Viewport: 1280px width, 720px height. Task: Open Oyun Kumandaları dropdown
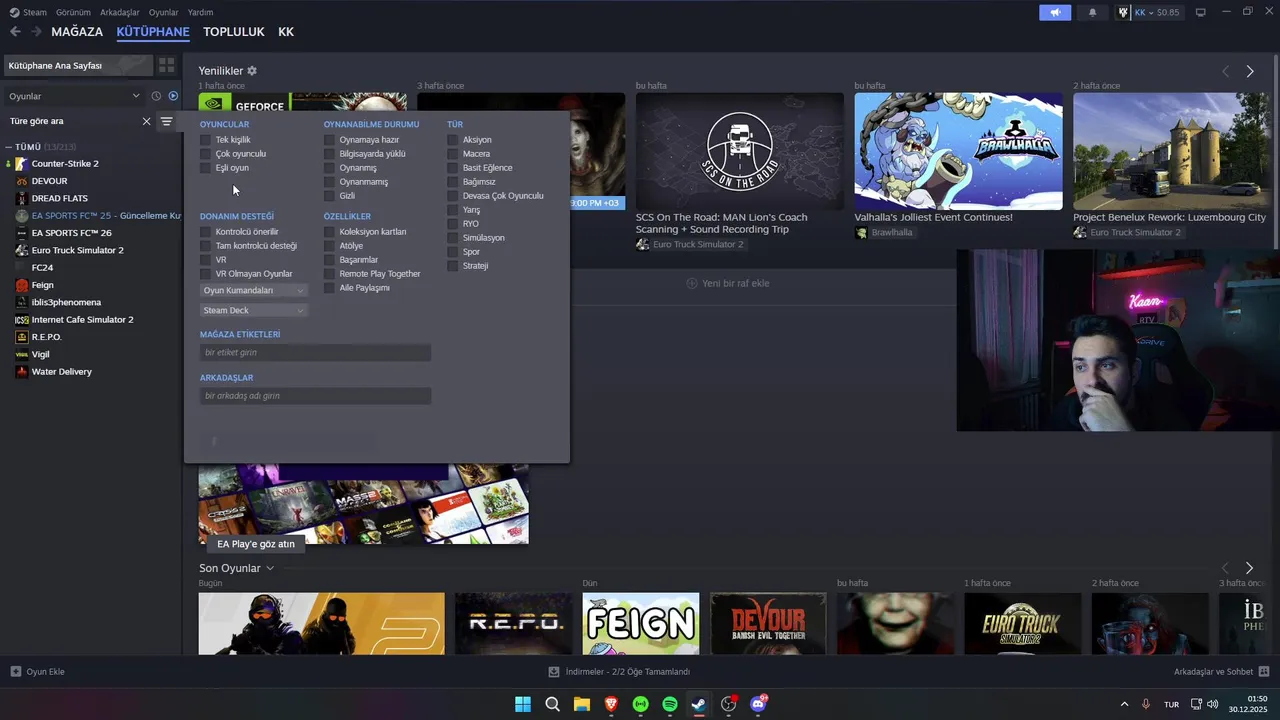coord(253,290)
